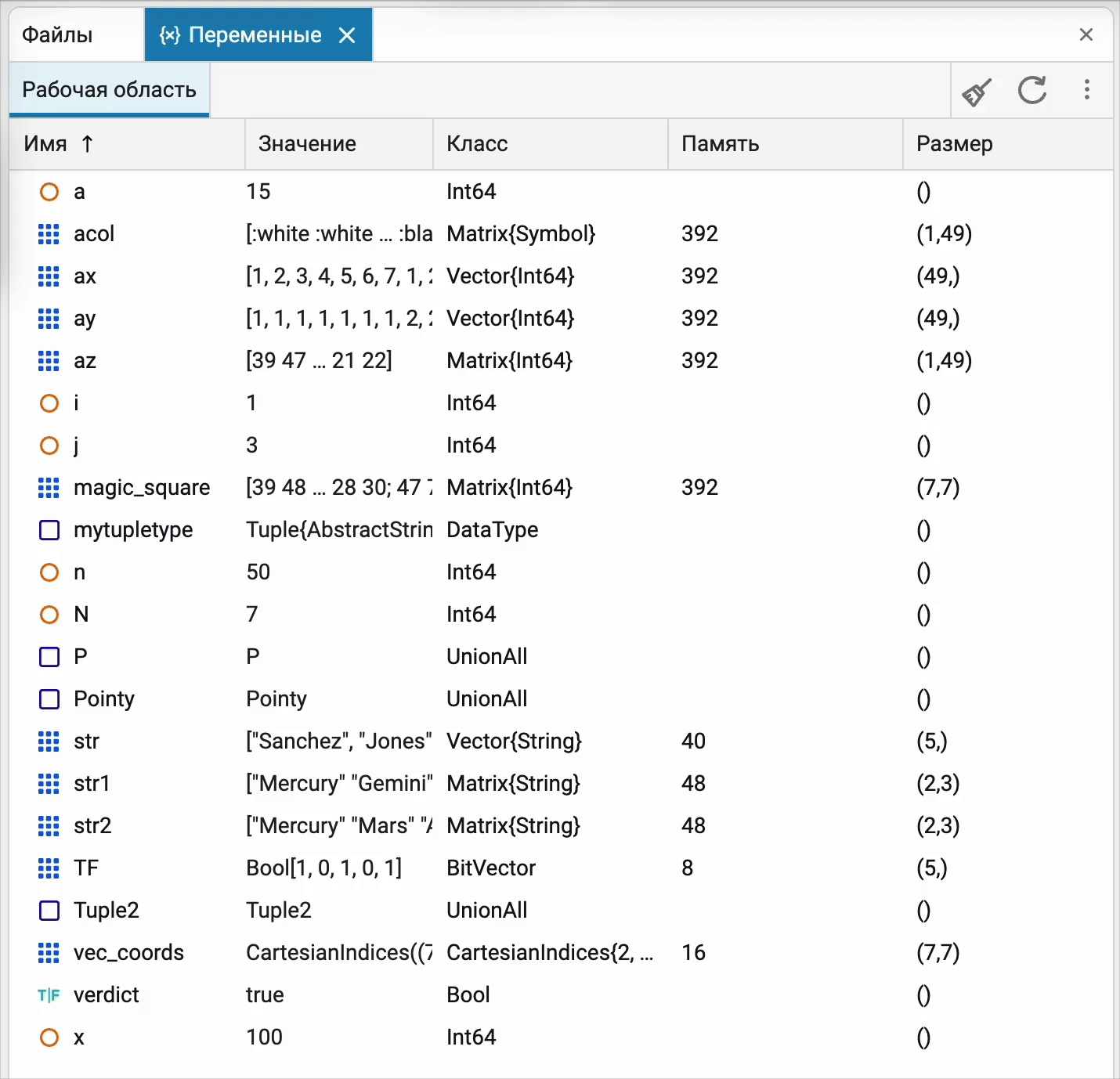This screenshot has width=1120, height=1079.
Task: Click the broom clear-workspace icon
Action: click(x=977, y=92)
